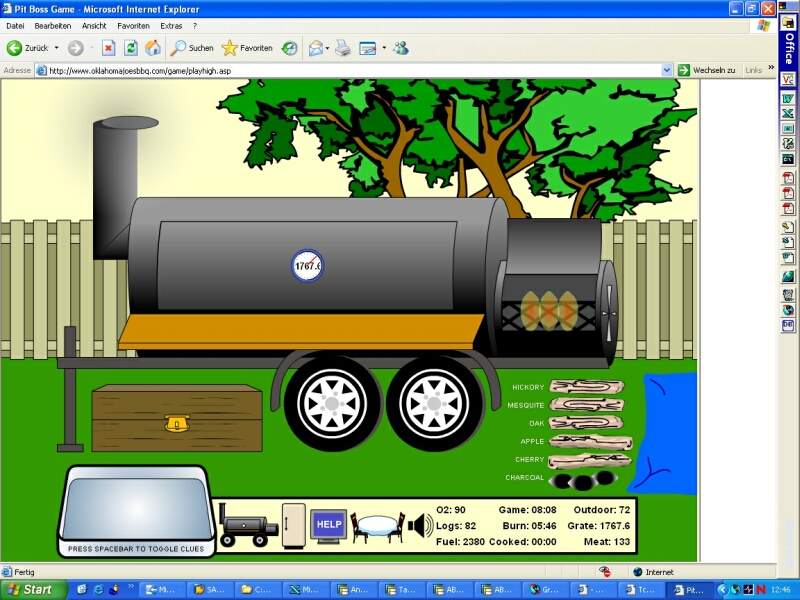Image resolution: width=800 pixels, height=600 pixels.
Task: Grab the cherry wood log
Action: [x=590, y=460]
